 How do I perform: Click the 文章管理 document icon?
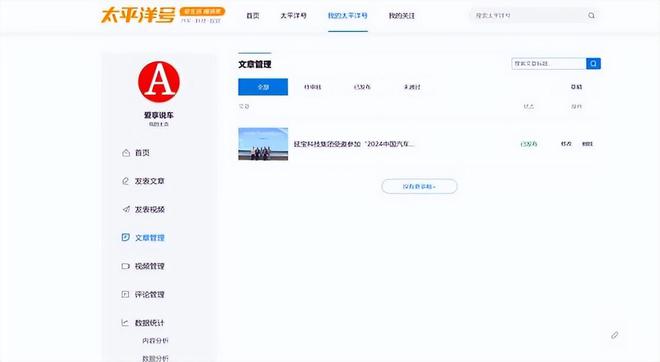coord(125,237)
